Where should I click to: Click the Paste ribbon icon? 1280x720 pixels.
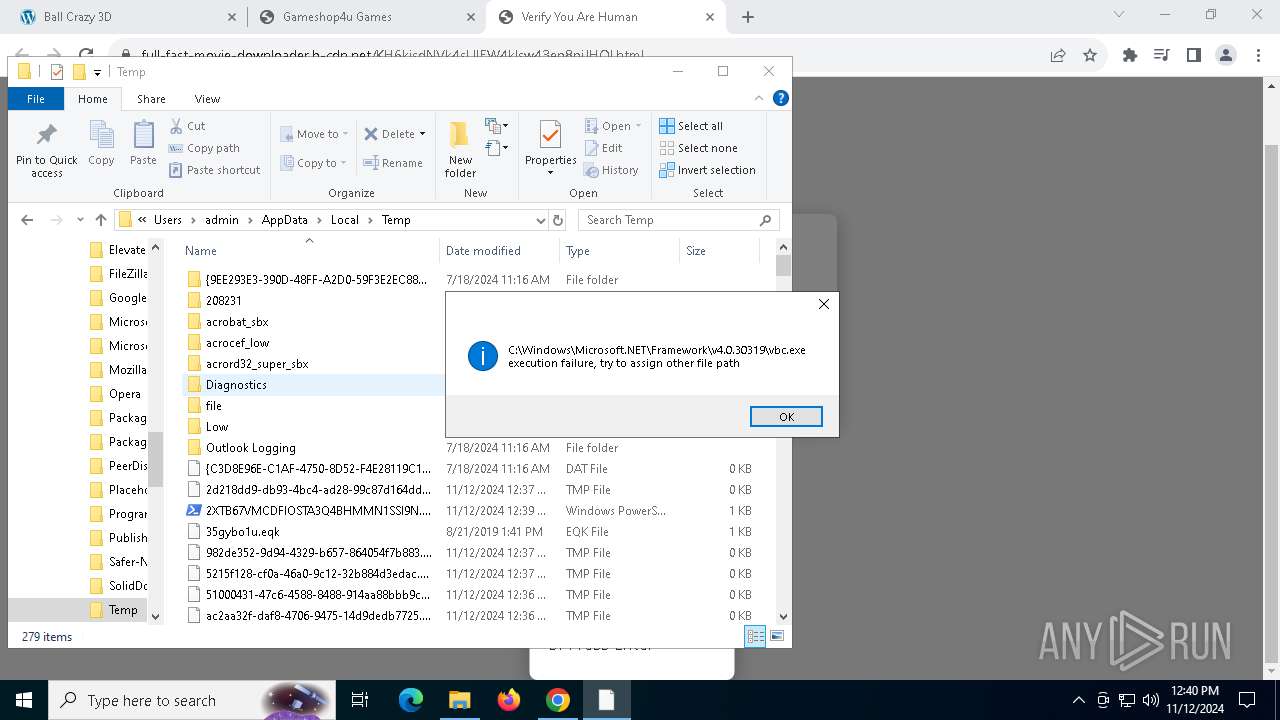(x=143, y=144)
